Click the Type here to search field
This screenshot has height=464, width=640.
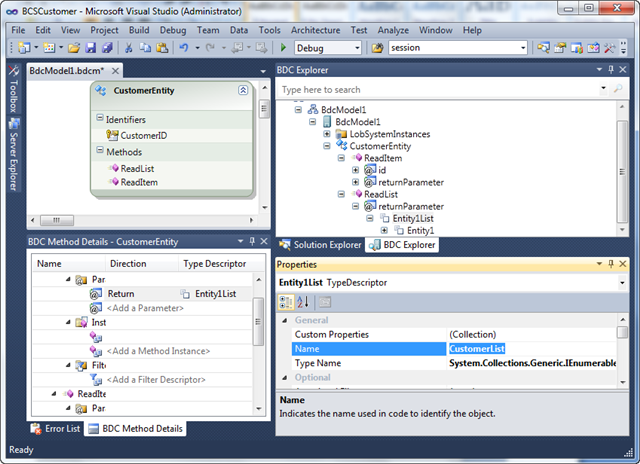(x=440, y=89)
